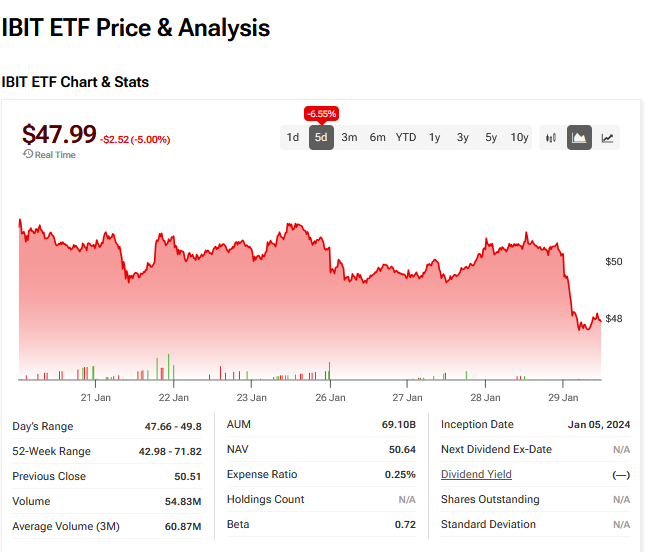Switch chart to 3m range
655x552 pixels.
(x=349, y=138)
